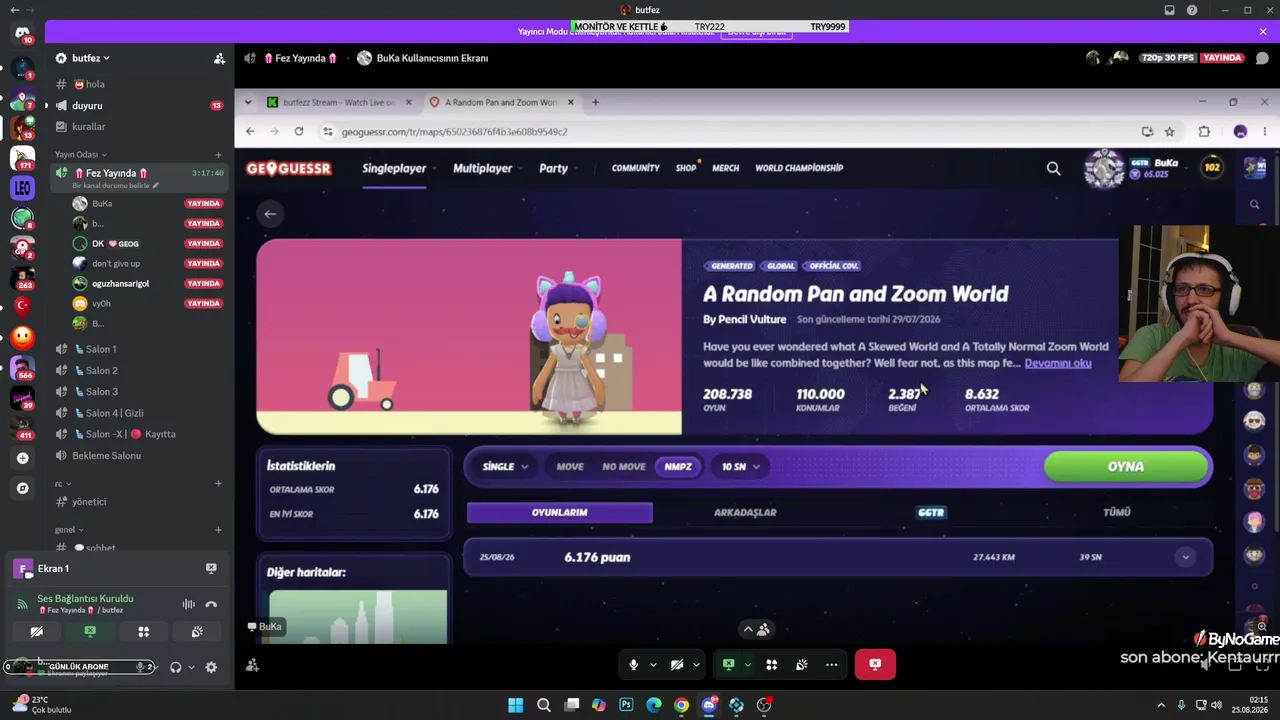
Task: Open more options in the call control bar
Action: (831, 664)
